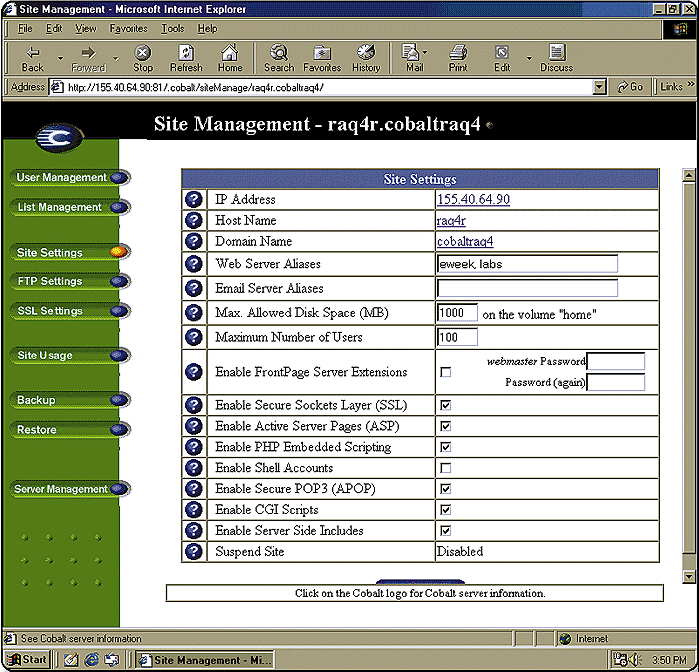699x672 pixels.
Task: Toggle Enable Active Server Pages (ASP) checkbox
Action: pyautogui.click(x=445, y=426)
